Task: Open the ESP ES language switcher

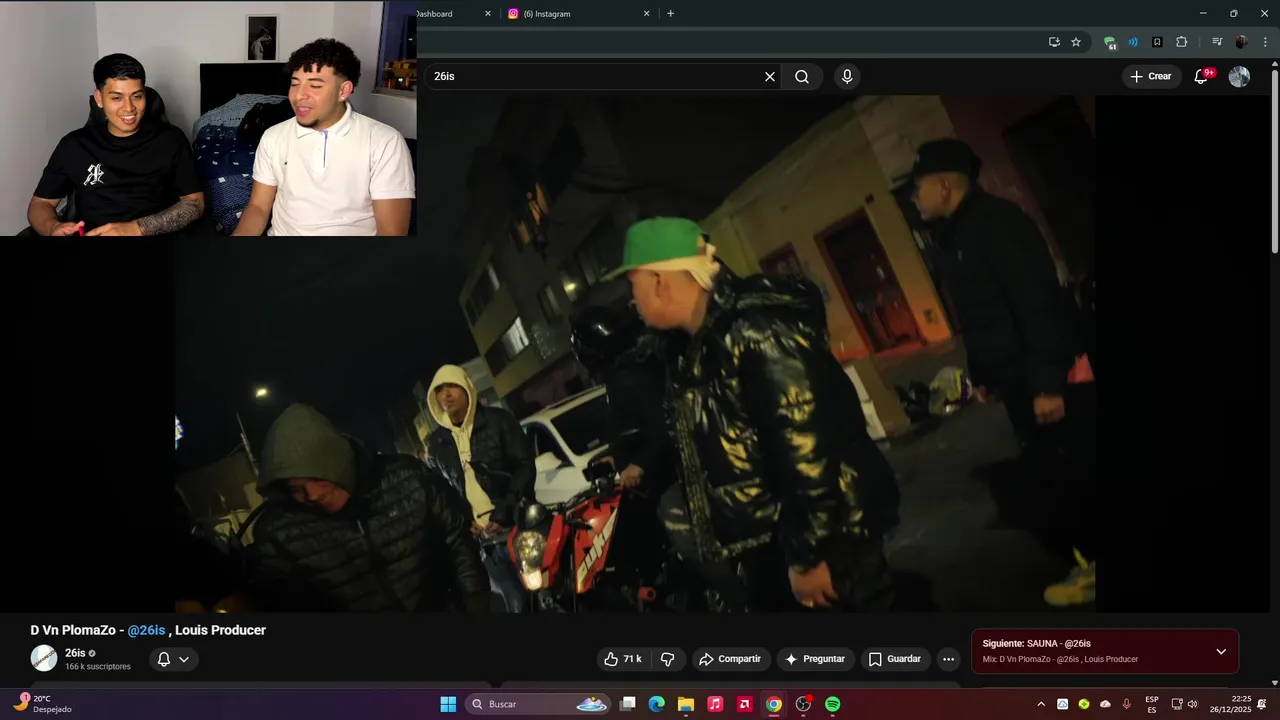Action: [x=1152, y=704]
